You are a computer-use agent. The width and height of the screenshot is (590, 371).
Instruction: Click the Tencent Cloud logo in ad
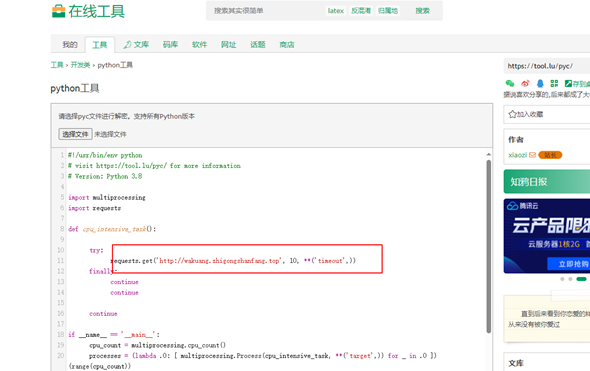[x=512, y=206]
